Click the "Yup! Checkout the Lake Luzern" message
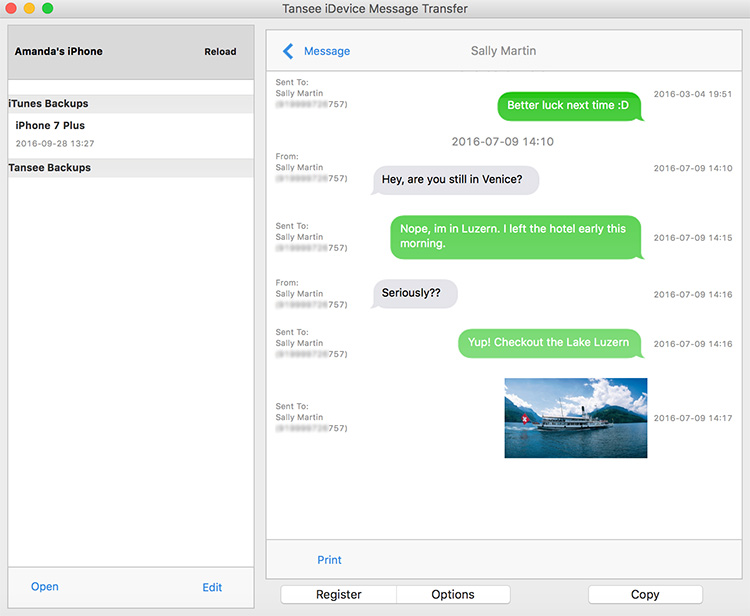 (549, 343)
